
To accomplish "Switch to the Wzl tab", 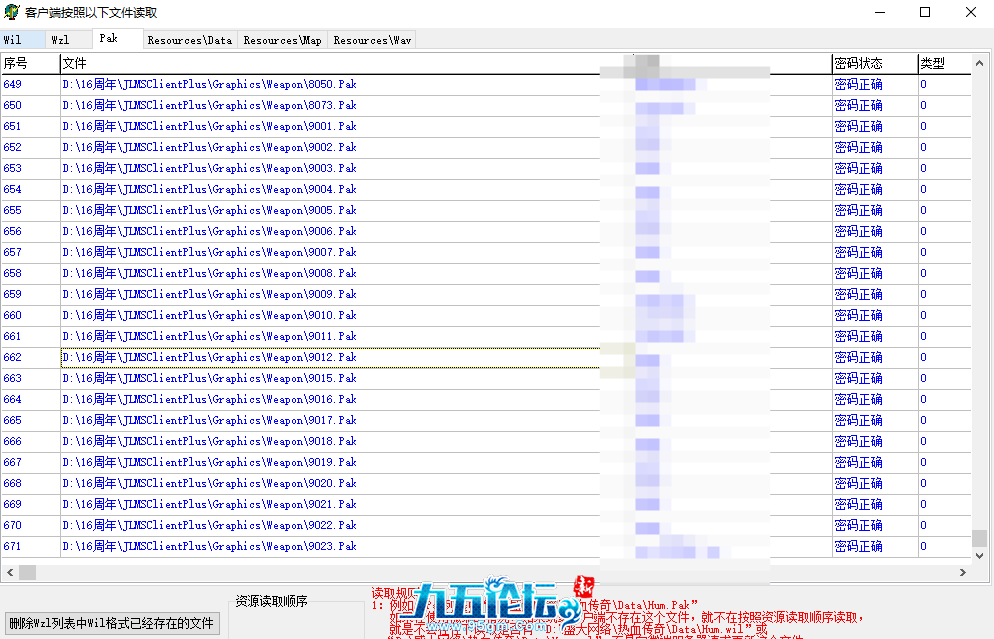I will pyautogui.click(x=69, y=40).
